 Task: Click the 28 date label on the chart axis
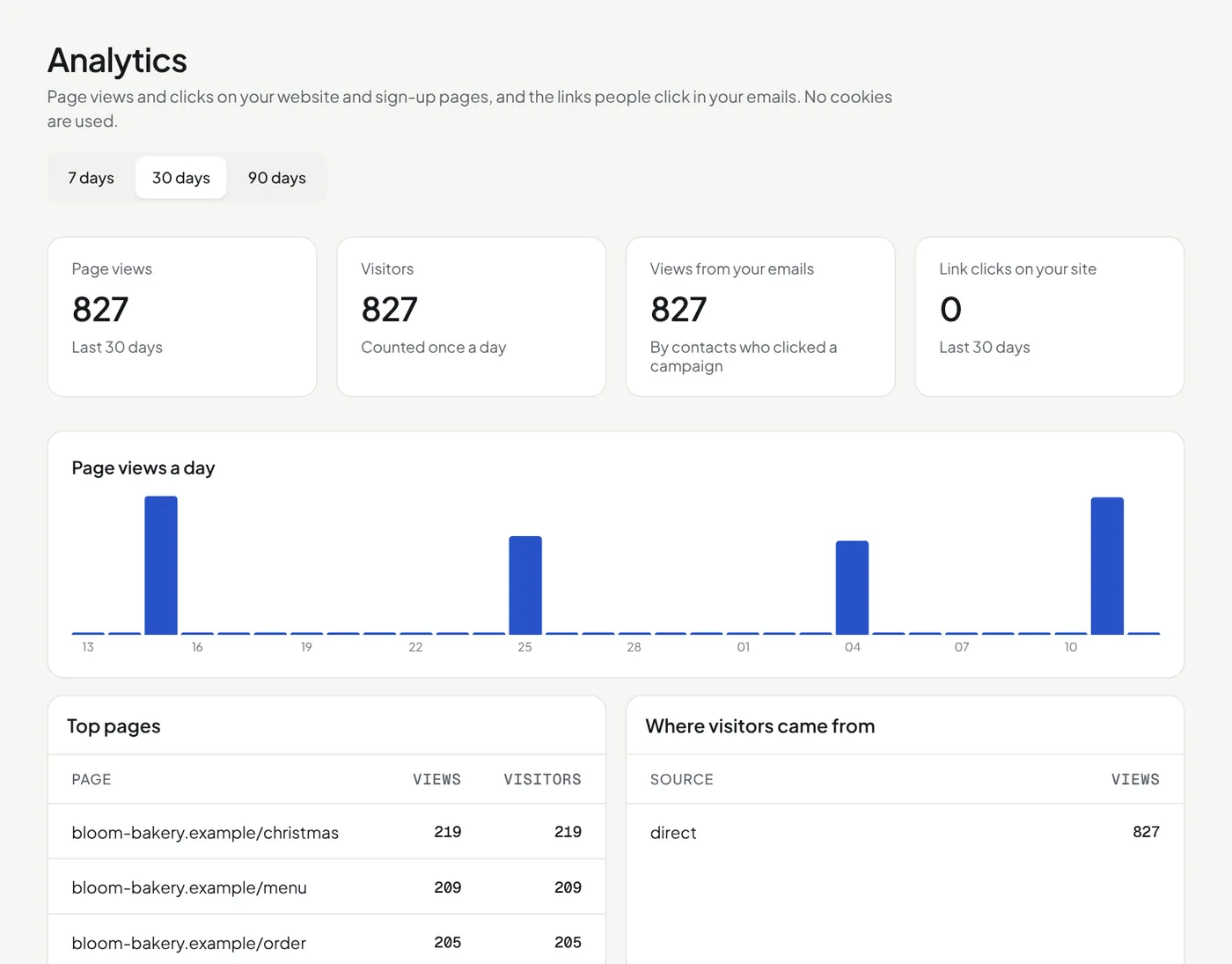[634, 647]
